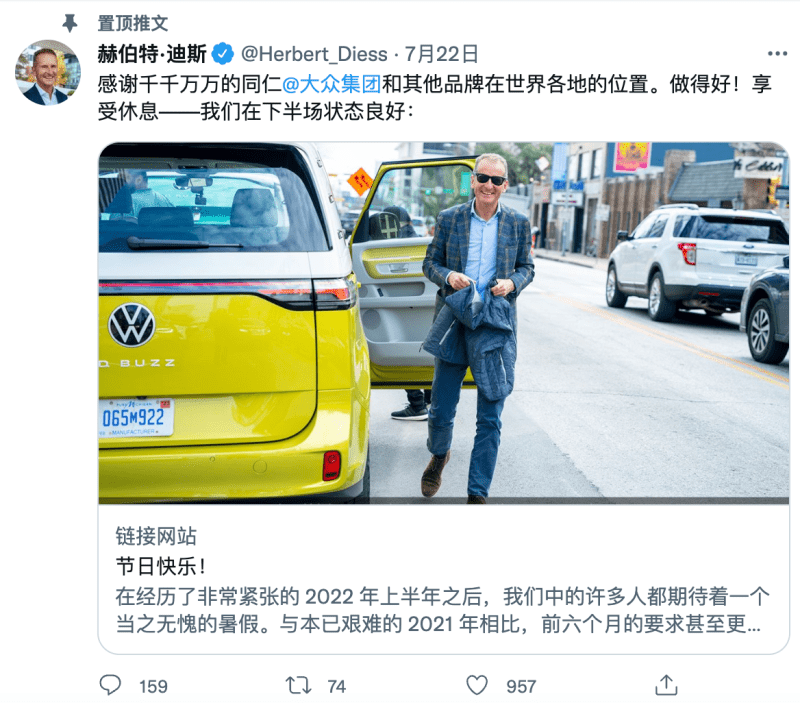800x703 pixels.
Task: Open the yellow ID Buzz photo
Action: point(443,323)
